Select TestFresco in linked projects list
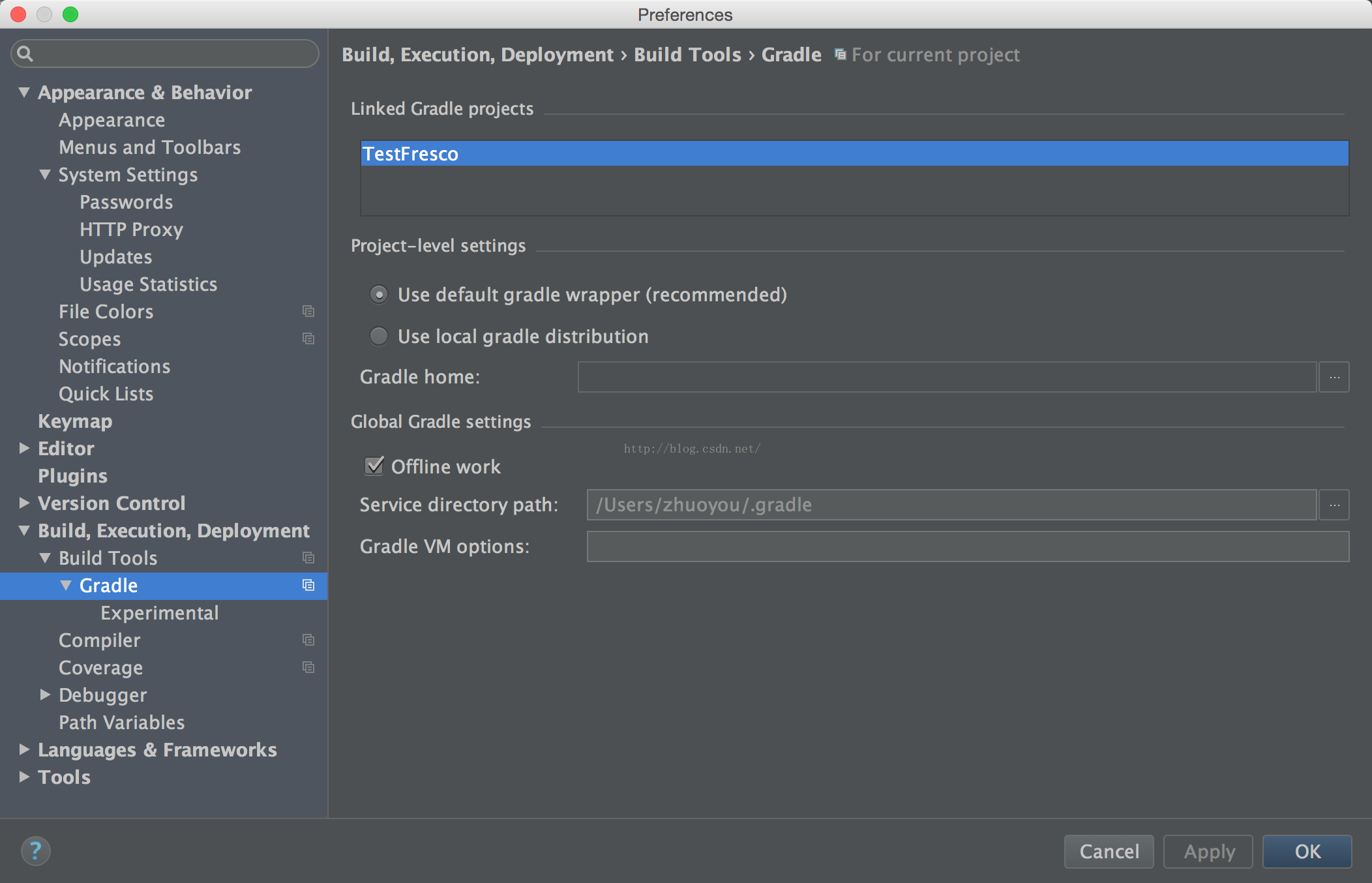The image size is (1372, 883). [854, 154]
